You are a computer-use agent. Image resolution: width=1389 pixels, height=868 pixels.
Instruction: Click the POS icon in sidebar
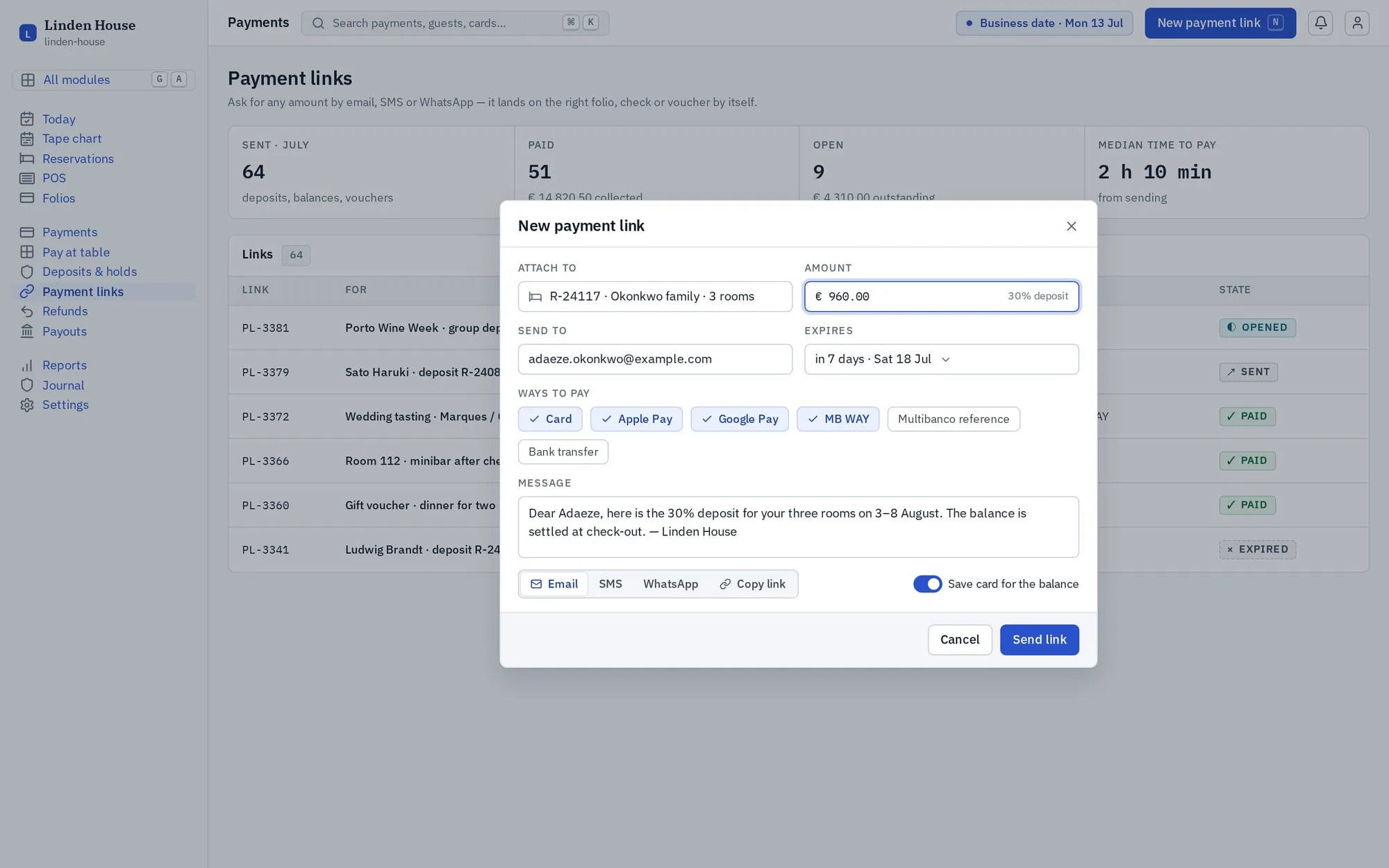click(27, 178)
